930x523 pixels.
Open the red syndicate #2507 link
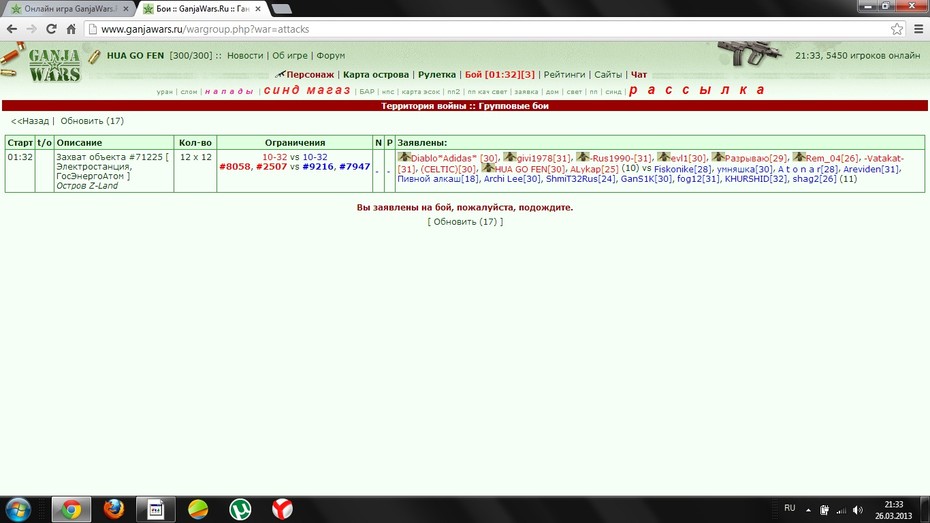tap(271, 167)
